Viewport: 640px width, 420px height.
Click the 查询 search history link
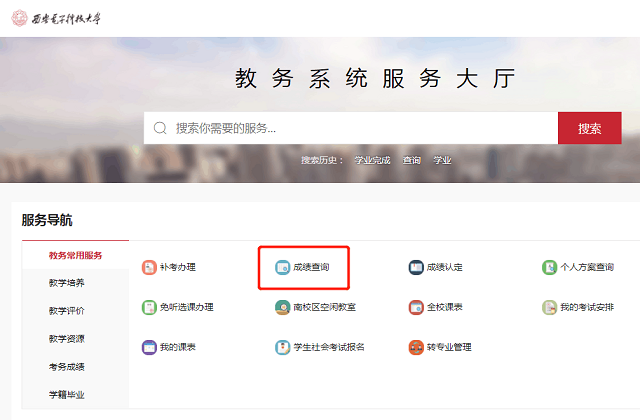coord(412,160)
